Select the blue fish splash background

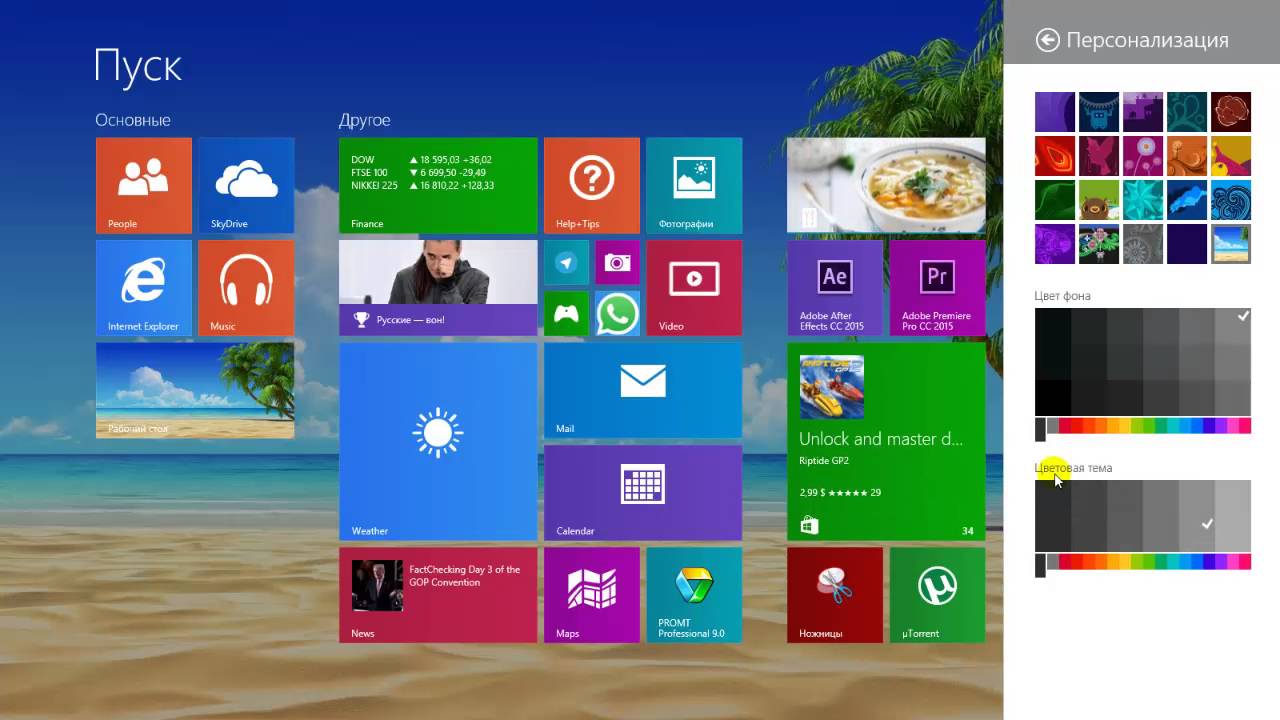(1187, 200)
